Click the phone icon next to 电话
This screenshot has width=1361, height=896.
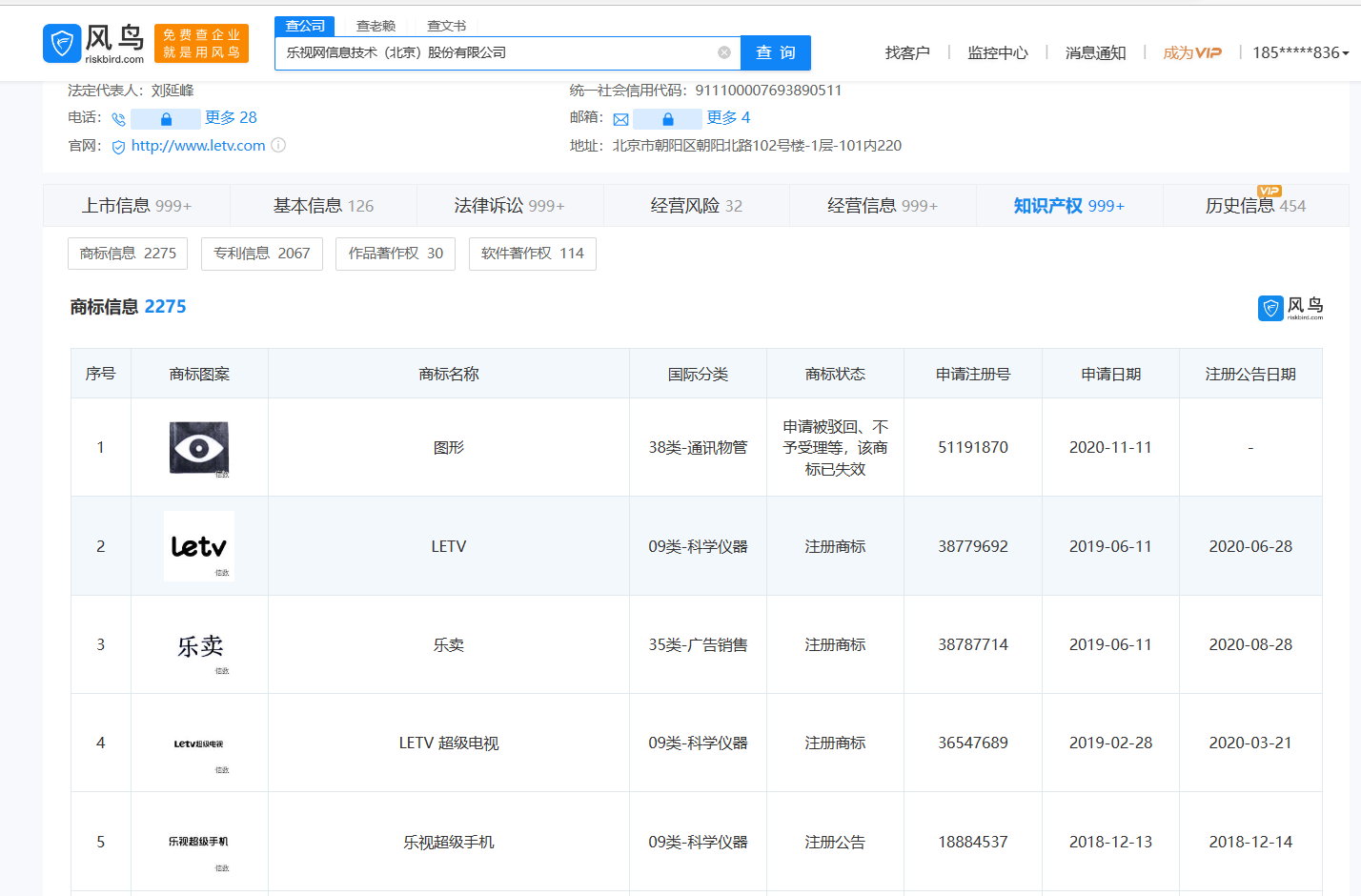118,119
